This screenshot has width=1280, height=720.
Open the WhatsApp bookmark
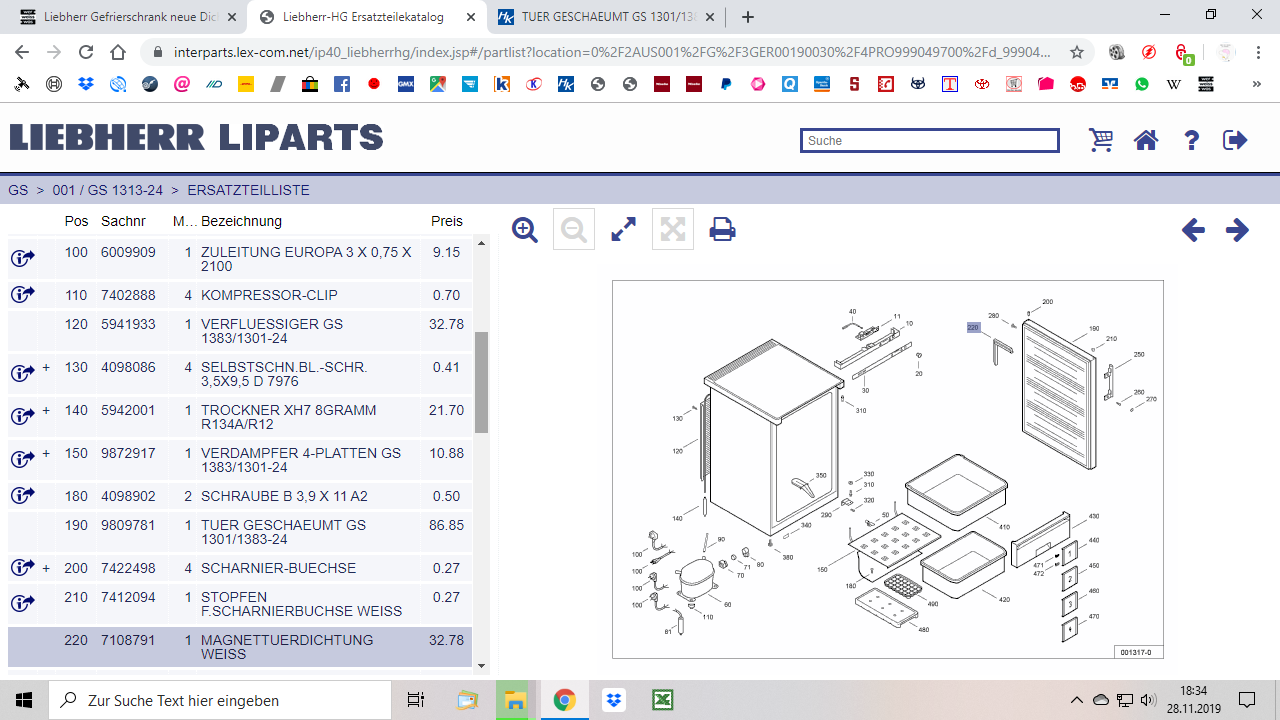pos(1142,85)
